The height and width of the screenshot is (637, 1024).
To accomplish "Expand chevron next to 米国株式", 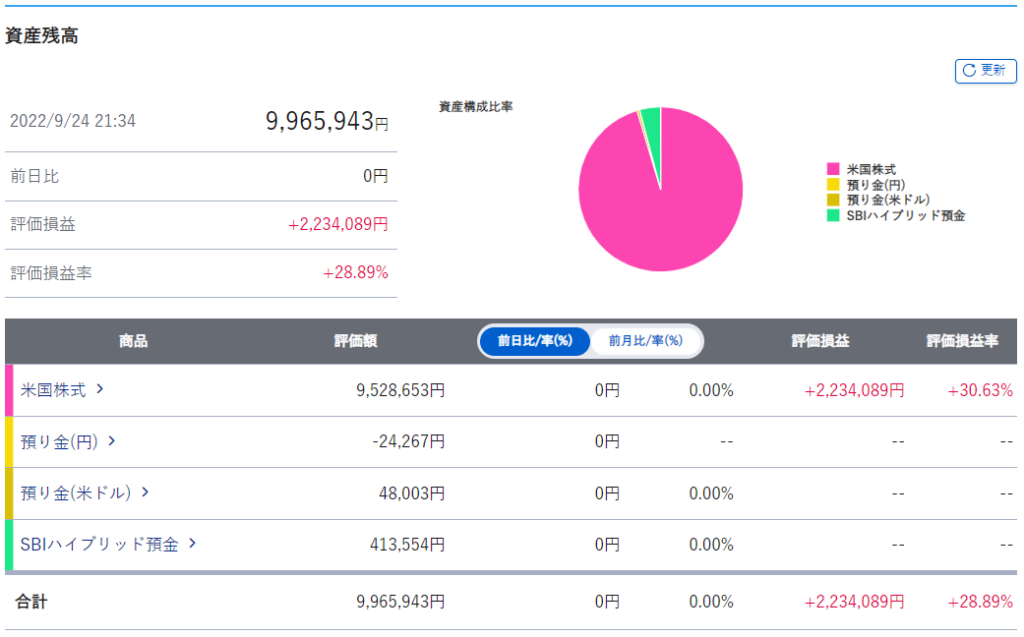I will tap(100, 389).
